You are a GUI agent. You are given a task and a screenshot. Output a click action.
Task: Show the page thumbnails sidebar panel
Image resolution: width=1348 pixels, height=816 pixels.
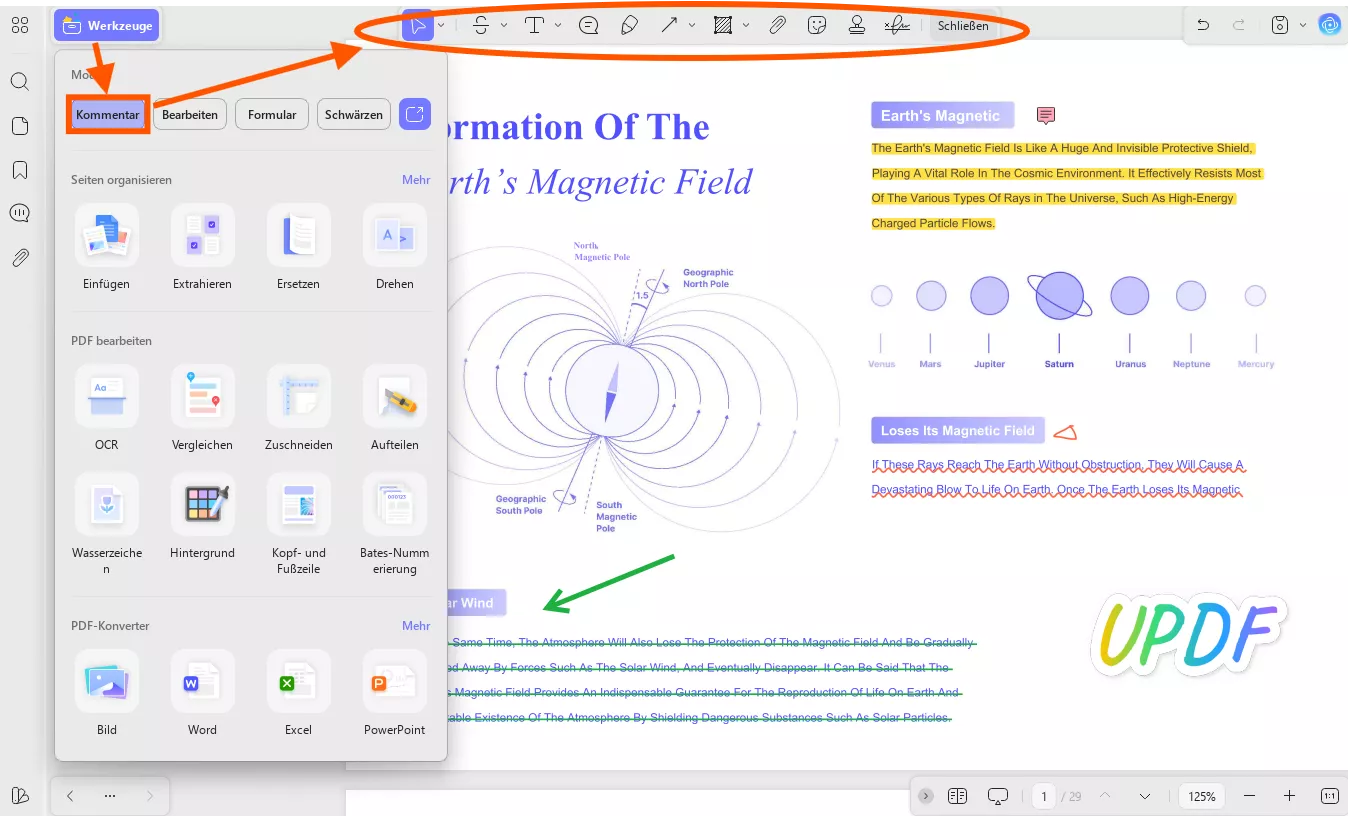20,126
